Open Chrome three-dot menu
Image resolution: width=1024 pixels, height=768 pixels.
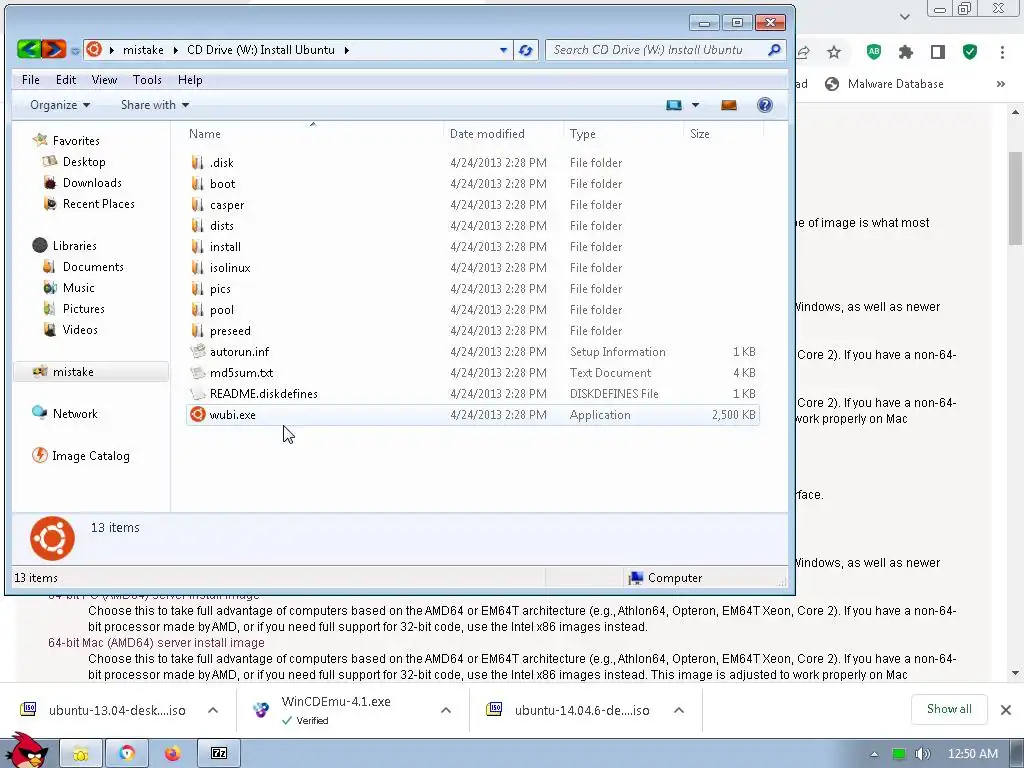tap(1002, 52)
